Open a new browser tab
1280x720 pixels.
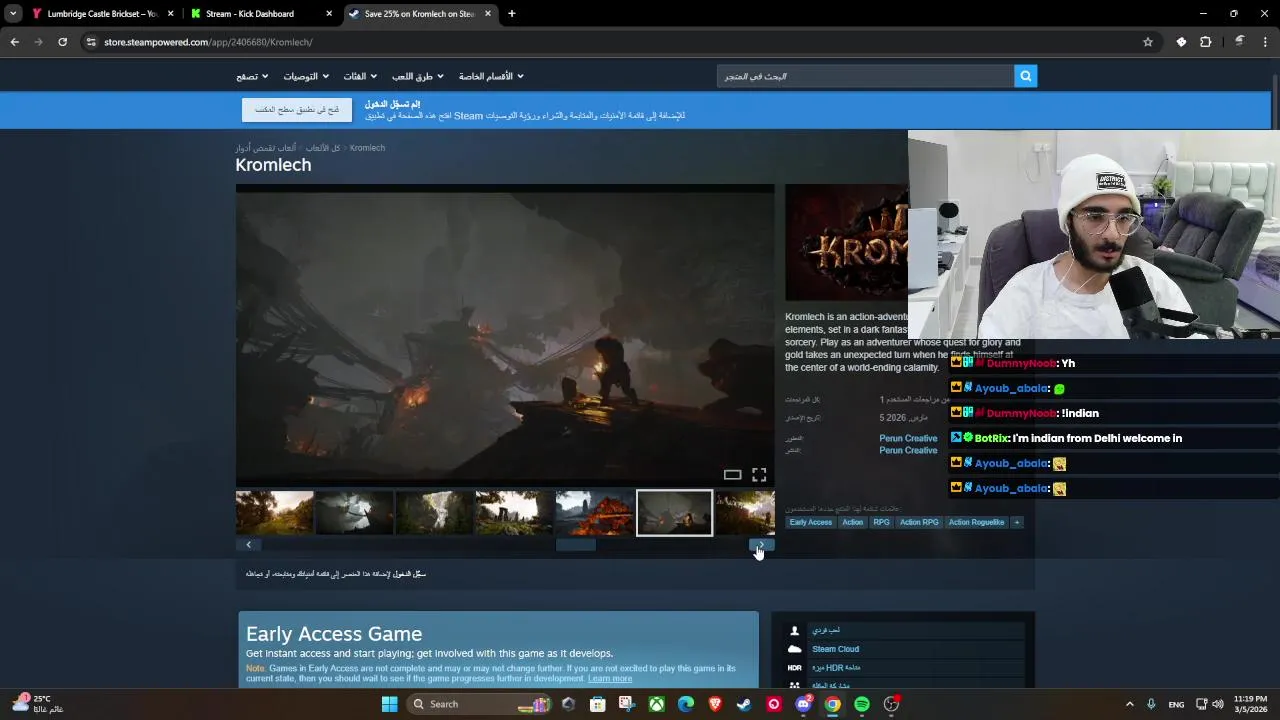click(511, 14)
